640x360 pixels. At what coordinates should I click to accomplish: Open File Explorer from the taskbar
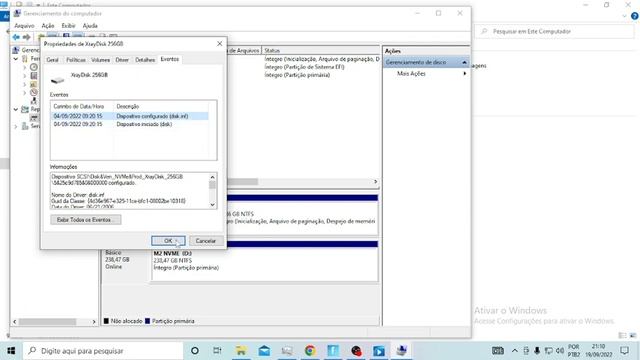[241, 351]
